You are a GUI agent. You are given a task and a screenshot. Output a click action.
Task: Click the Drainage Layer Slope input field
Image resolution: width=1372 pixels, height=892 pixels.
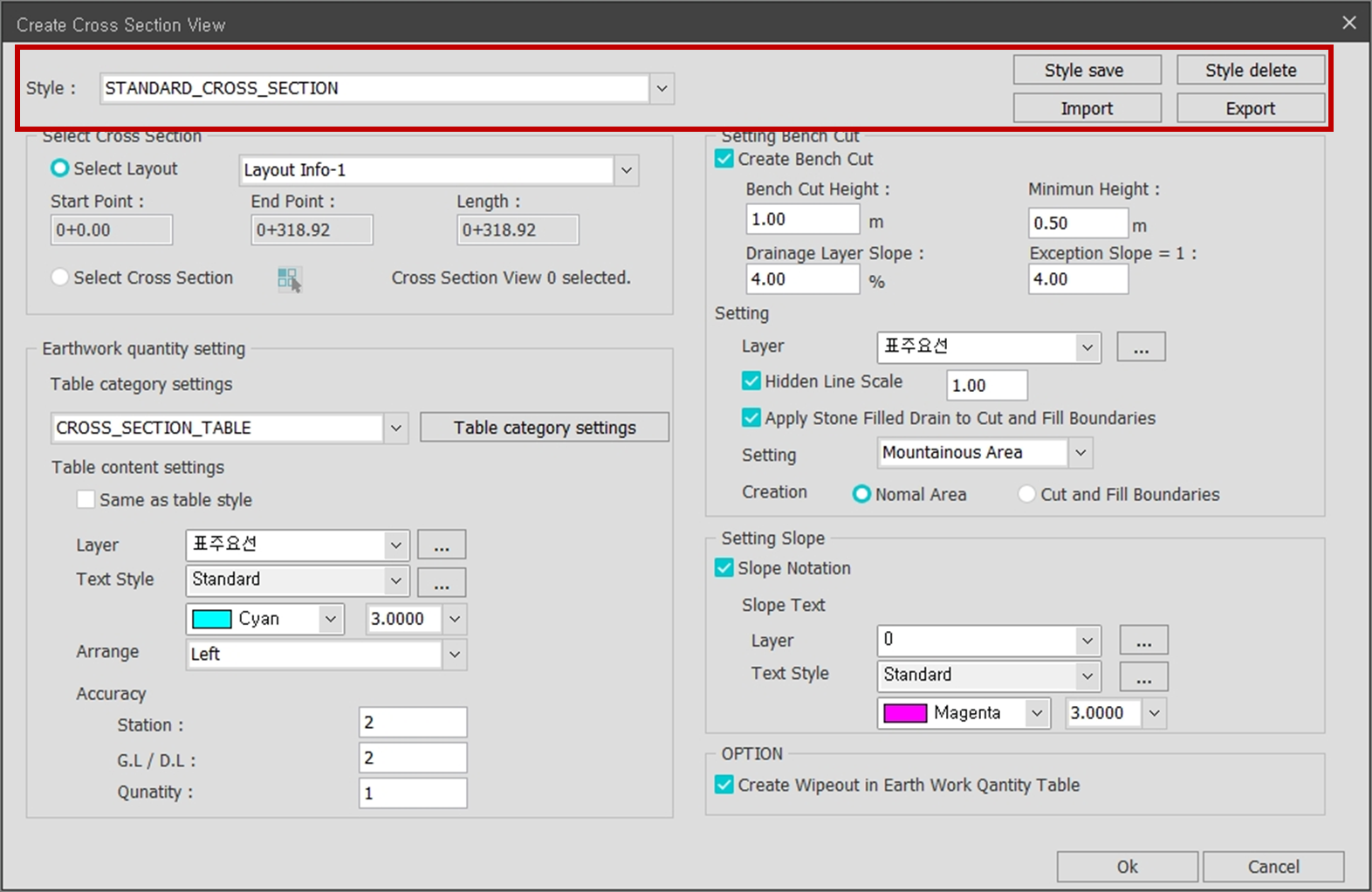click(x=803, y=279)
